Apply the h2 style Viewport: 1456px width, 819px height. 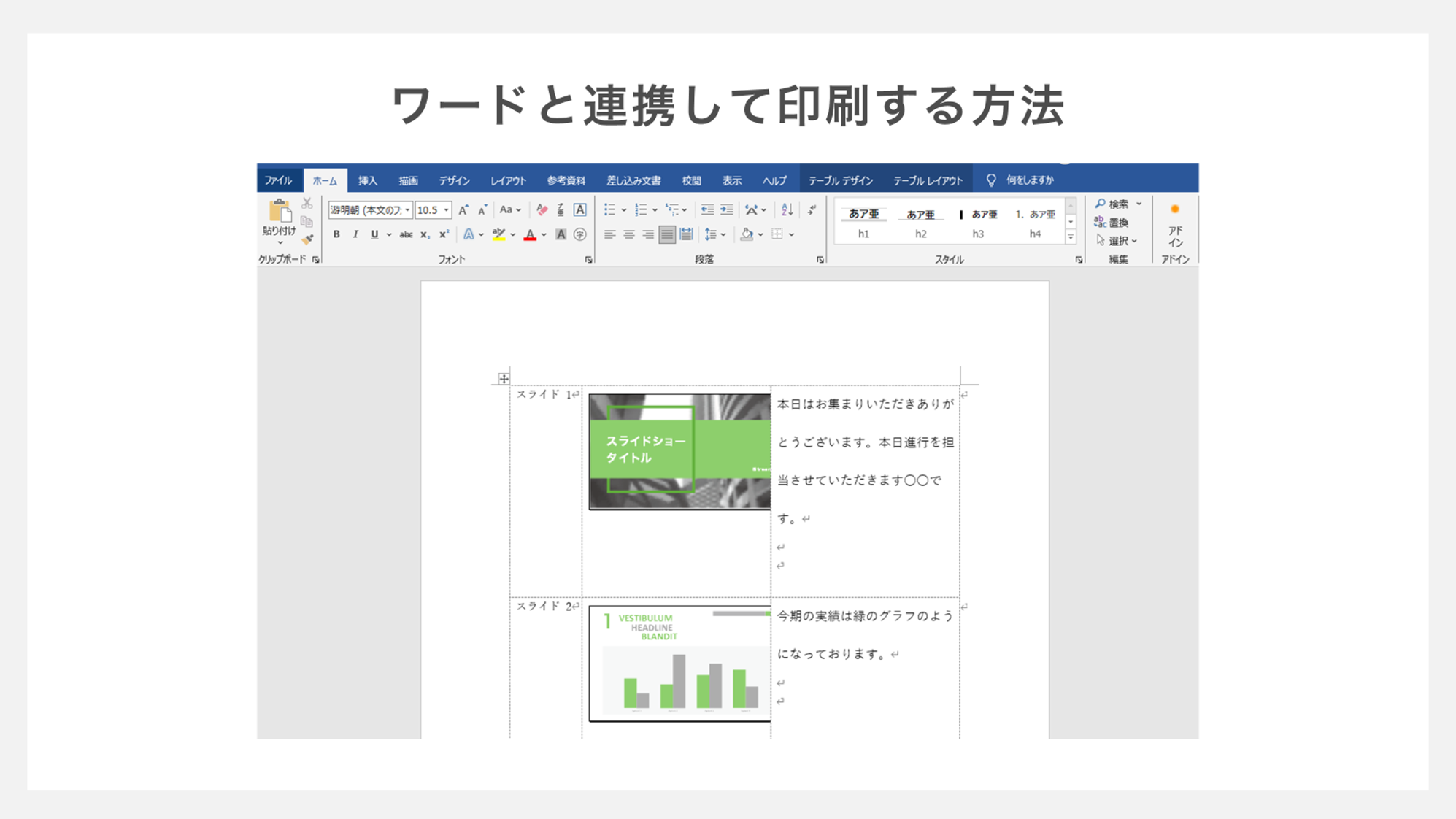tap(921, 223)
